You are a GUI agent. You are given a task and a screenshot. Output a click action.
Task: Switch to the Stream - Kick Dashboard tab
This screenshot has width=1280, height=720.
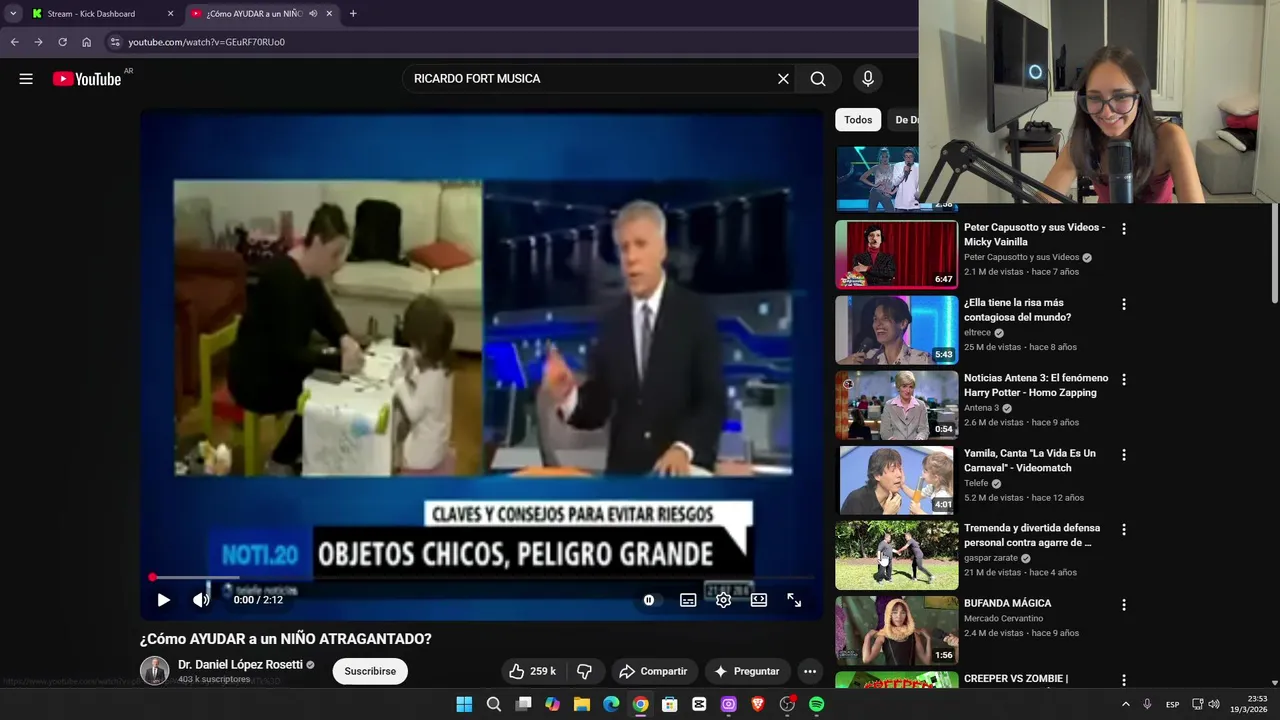[x=91, y=14]
